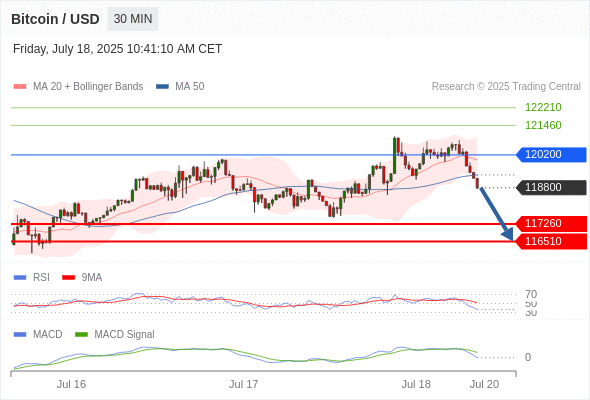Image resolution: width=590 pixels, height=400 pixels.
Task: Click the 116510 support price tag
Action: point(551,241)
